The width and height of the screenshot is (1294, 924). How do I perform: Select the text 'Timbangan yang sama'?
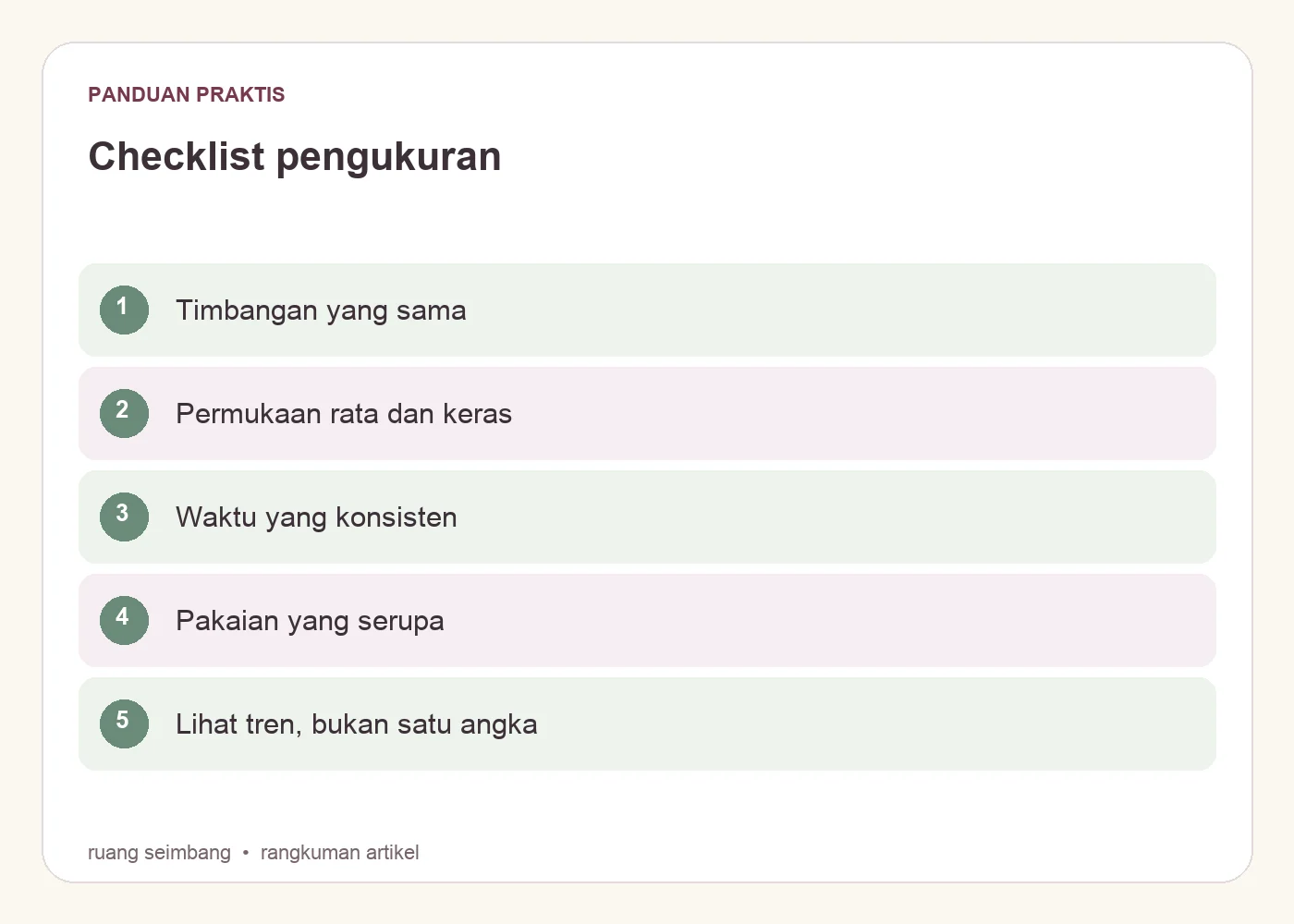(321, 310)
